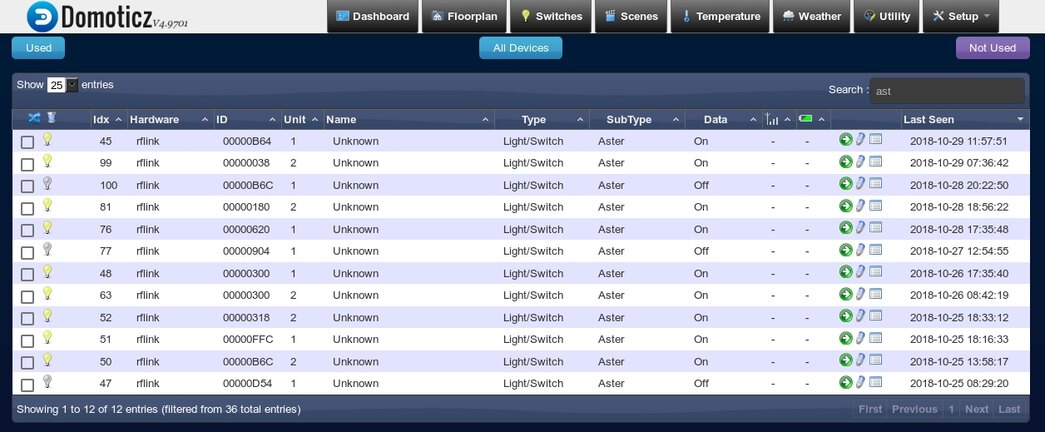
Task: Click the blue shuffle icon in header
Action: (34, 118)
